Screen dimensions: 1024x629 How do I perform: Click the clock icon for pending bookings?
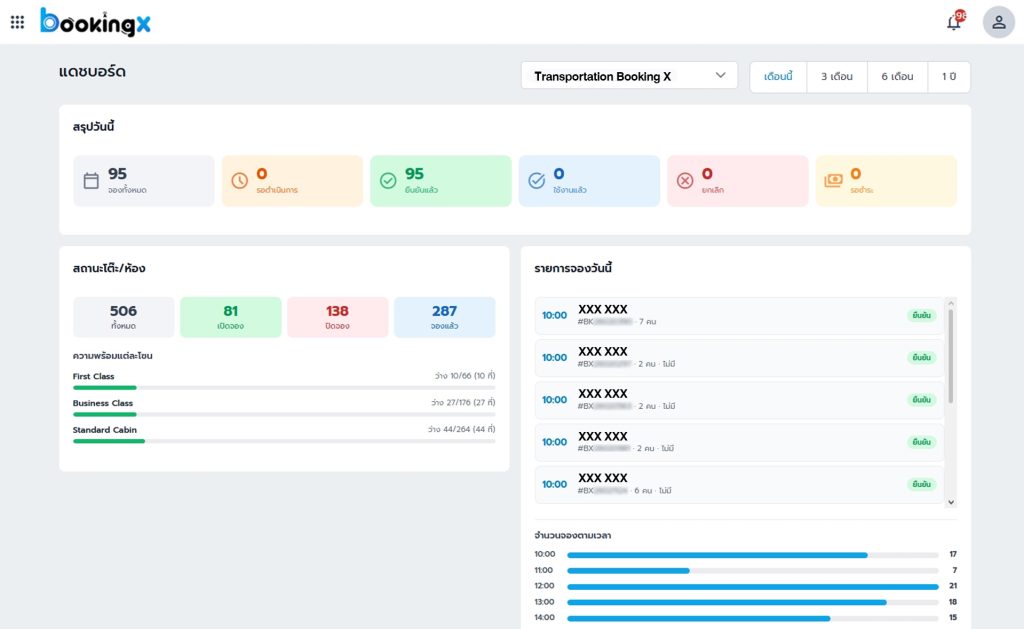click(x=239, y=181)
